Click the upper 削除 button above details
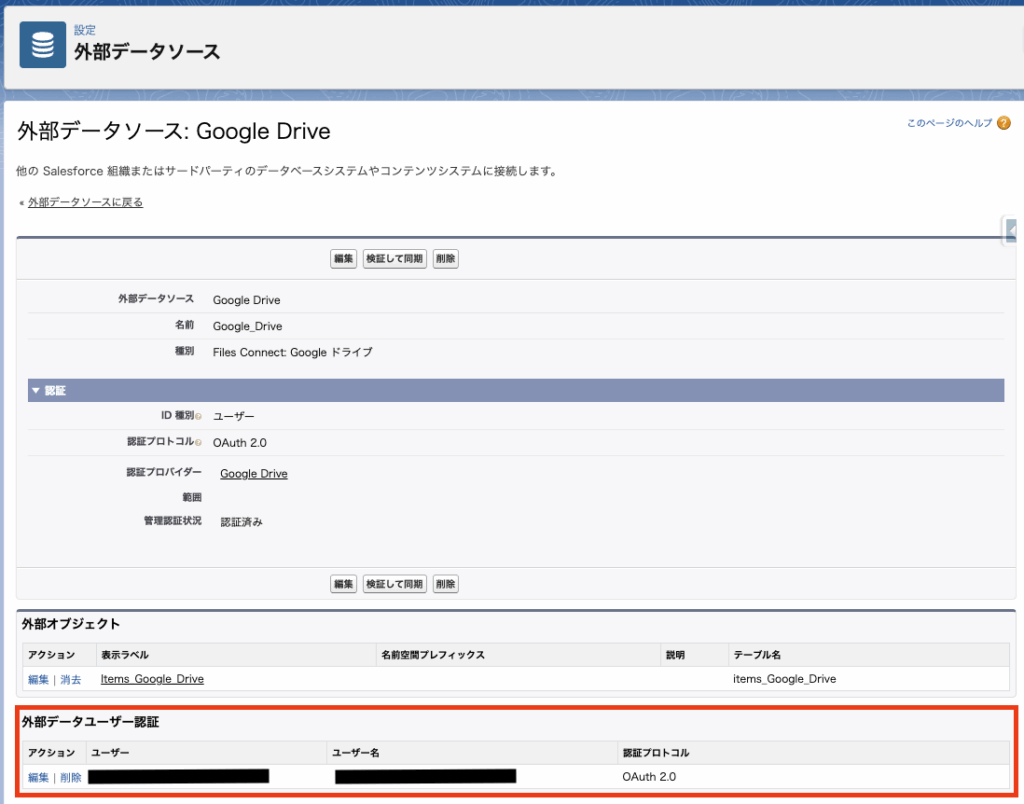 (x=446, y=259)
